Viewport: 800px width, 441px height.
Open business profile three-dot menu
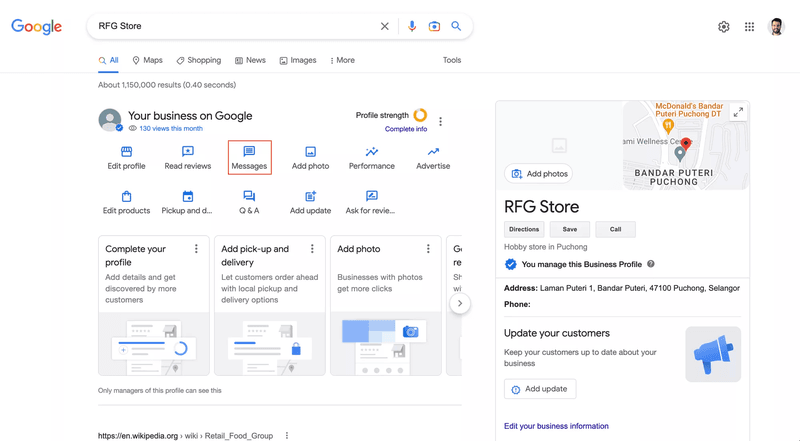tap(440, 121)
